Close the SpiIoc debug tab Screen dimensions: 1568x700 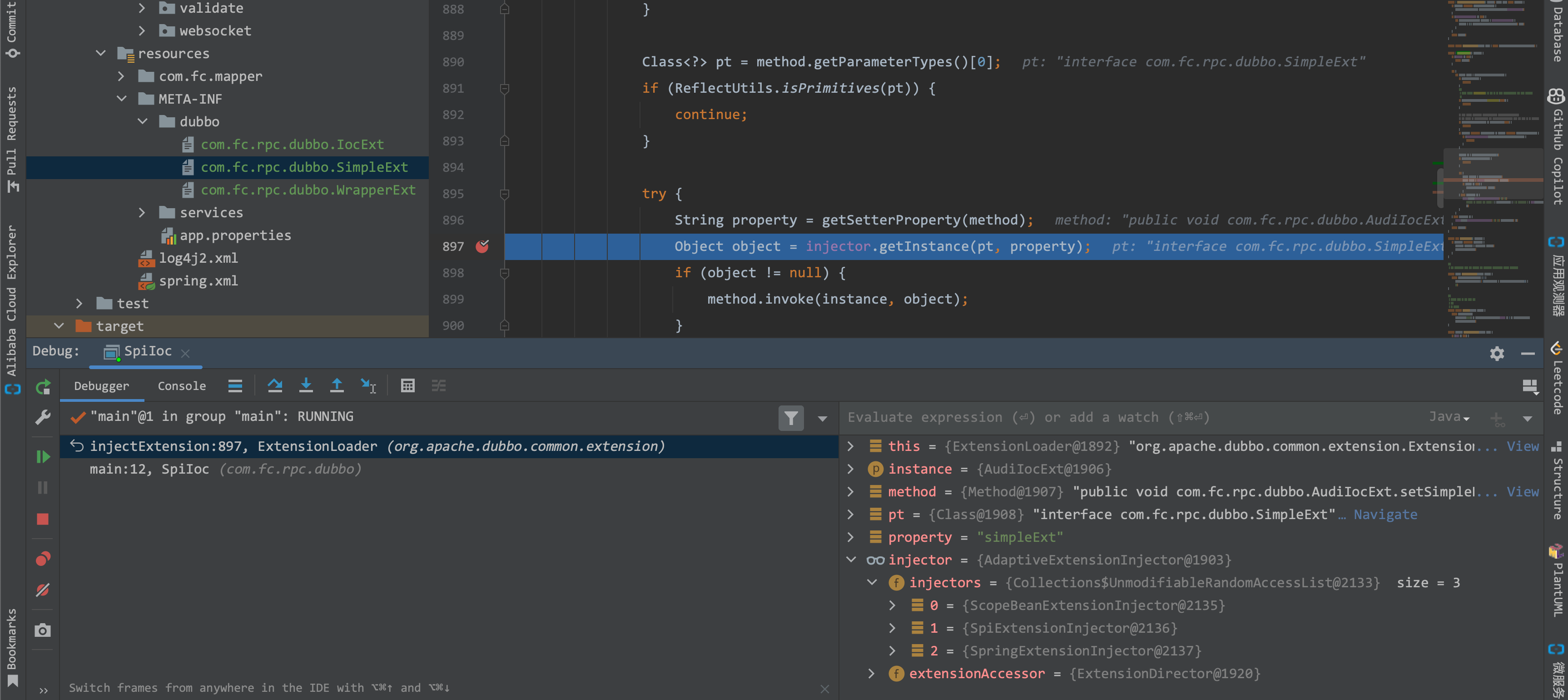186,353
